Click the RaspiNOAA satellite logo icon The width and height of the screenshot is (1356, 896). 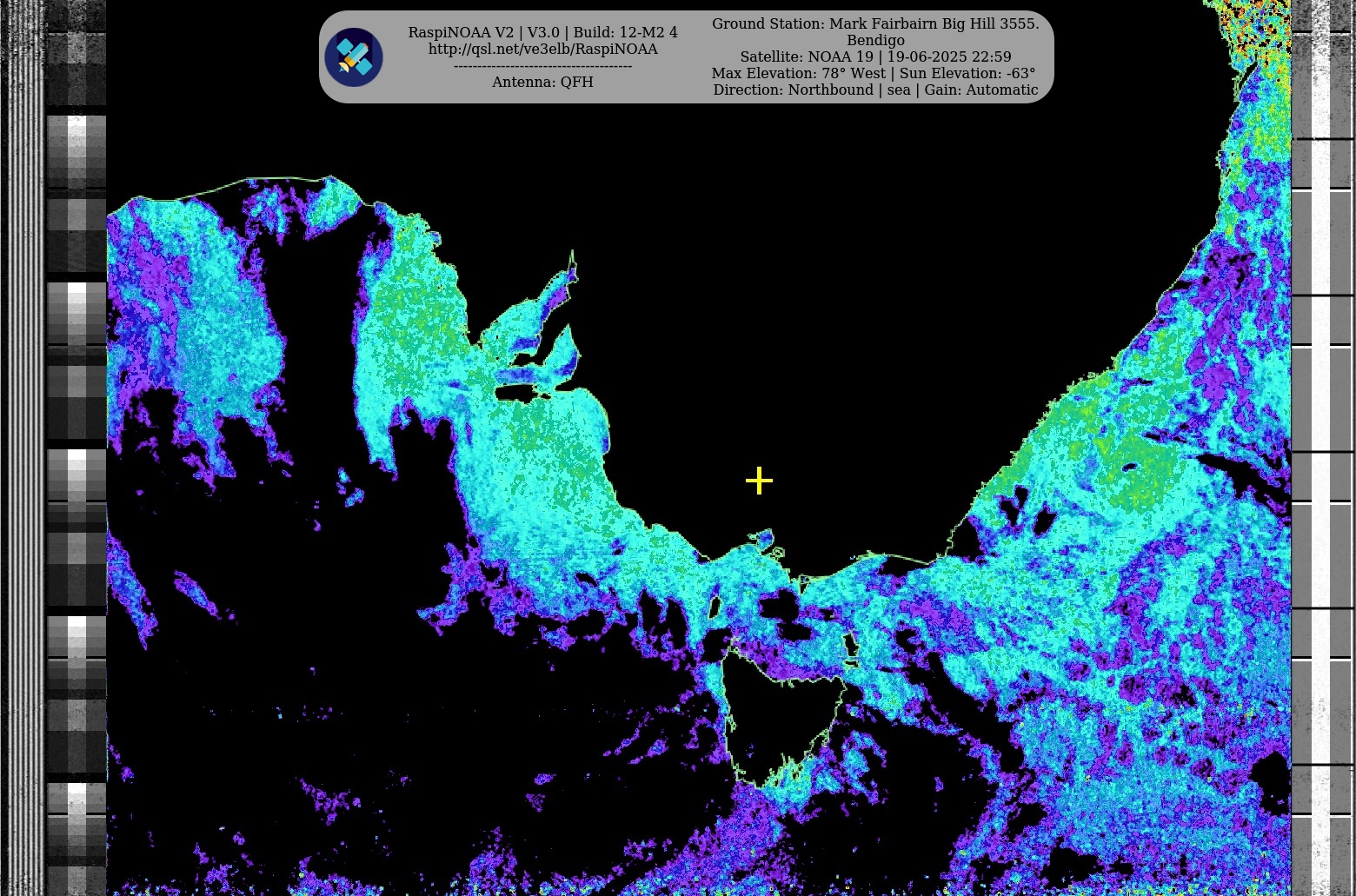tap(354, 57)
